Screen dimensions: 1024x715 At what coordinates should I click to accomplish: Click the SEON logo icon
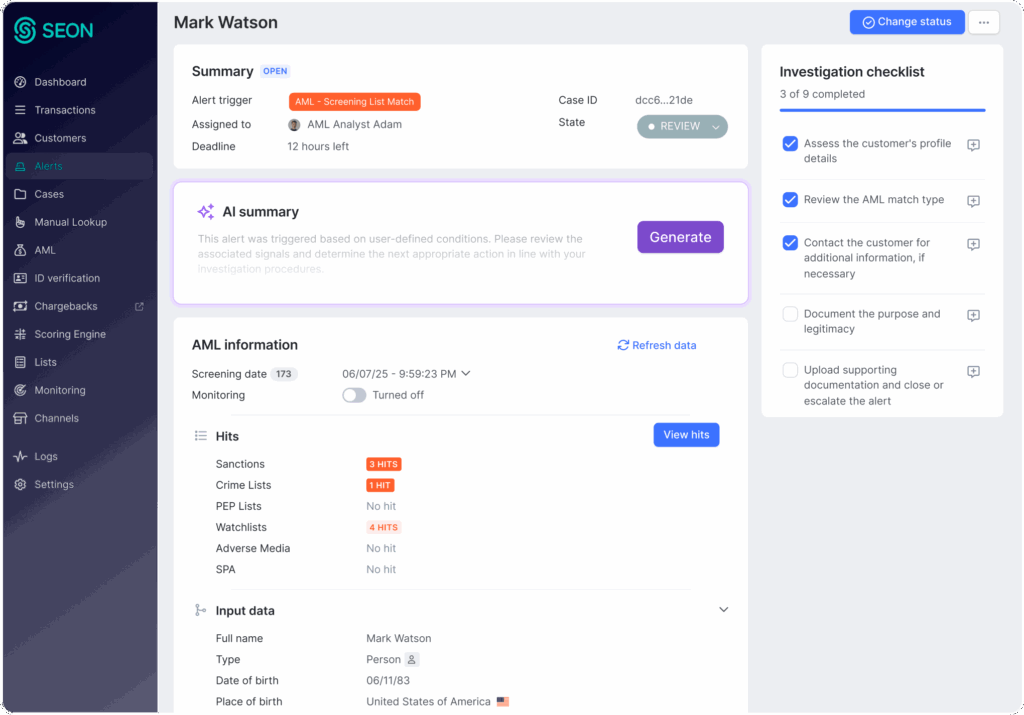[x=25, y=30]
